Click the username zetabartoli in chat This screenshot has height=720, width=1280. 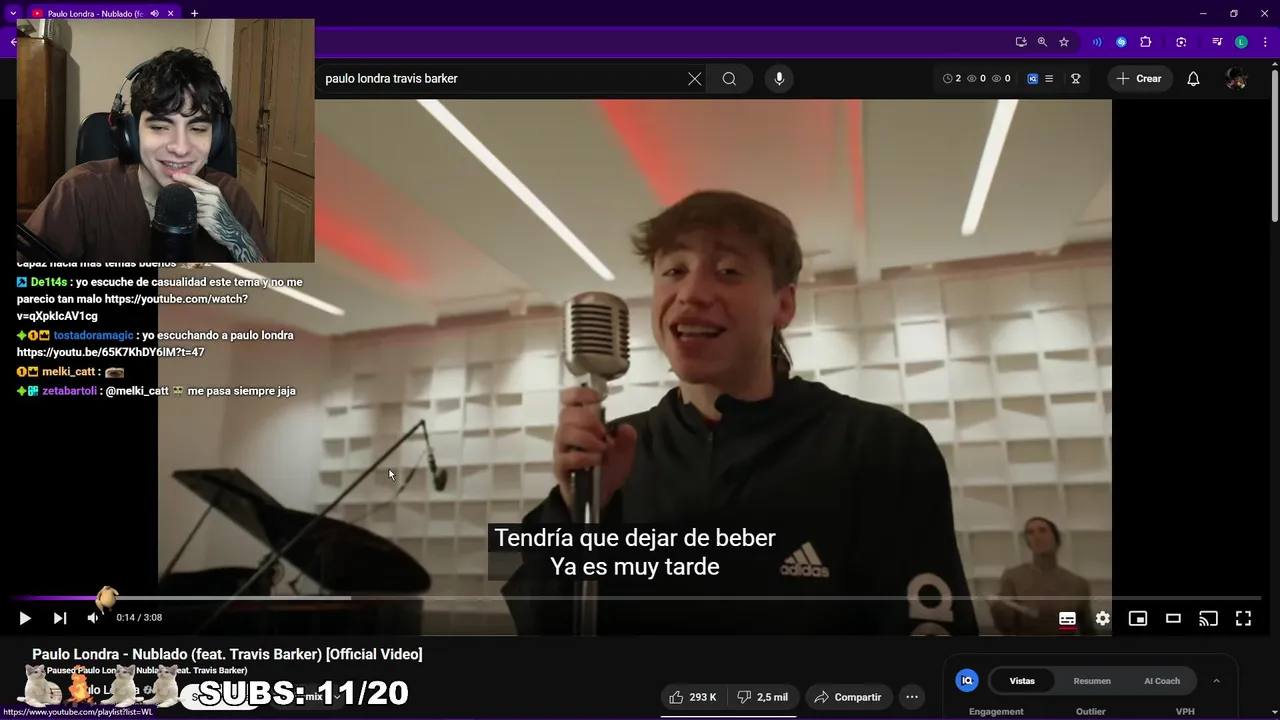click(70, 390)
